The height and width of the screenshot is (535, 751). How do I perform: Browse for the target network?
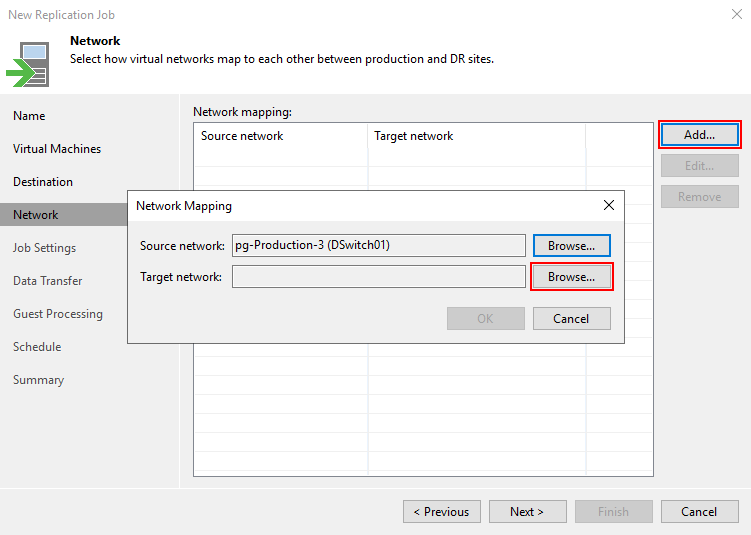click(x=571, y=277)
